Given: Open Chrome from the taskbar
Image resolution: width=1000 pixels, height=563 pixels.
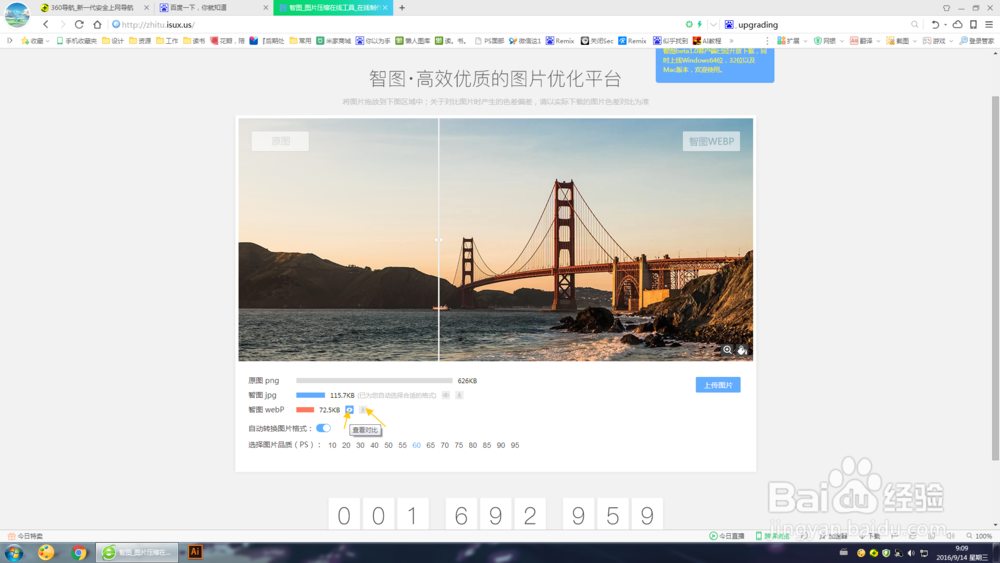Looking at the screenshot, I should coord(79,552).
